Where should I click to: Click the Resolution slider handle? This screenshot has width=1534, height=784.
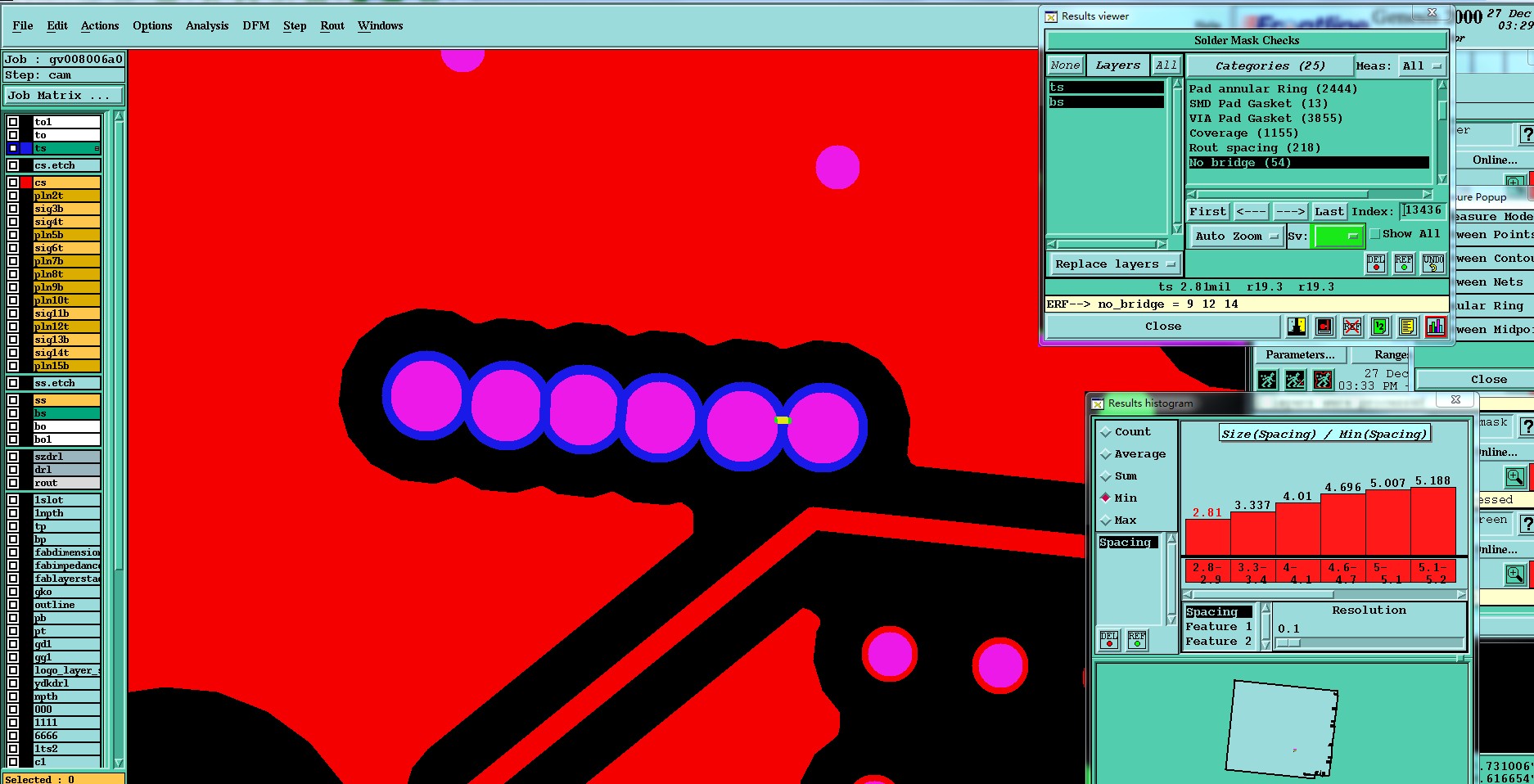point(1288,643)
